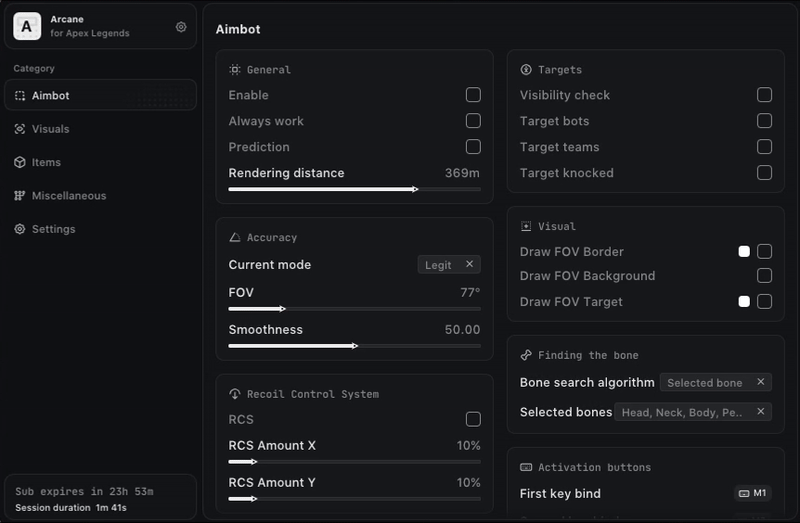Image resolution: width=800 pixels, height=523 pixels.
Task: Click the 'First key bind' label
Action: pos(560,493)
